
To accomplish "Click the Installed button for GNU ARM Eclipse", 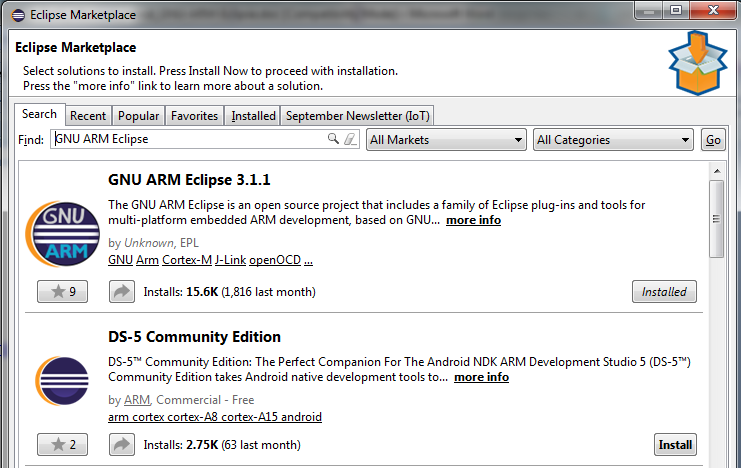I will coord(664,292).
